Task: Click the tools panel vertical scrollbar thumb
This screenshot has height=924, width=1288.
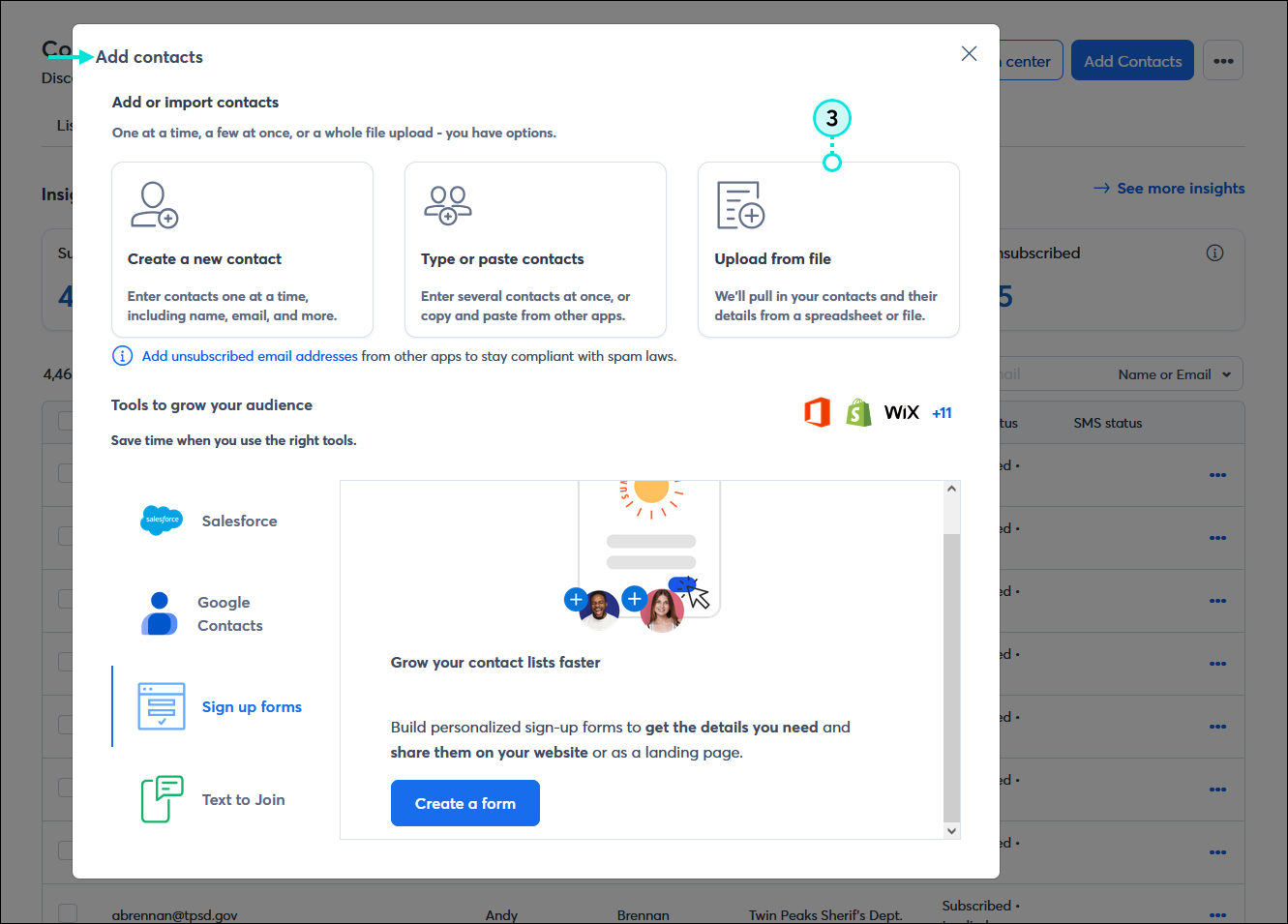Action: (x=952, y=677)
